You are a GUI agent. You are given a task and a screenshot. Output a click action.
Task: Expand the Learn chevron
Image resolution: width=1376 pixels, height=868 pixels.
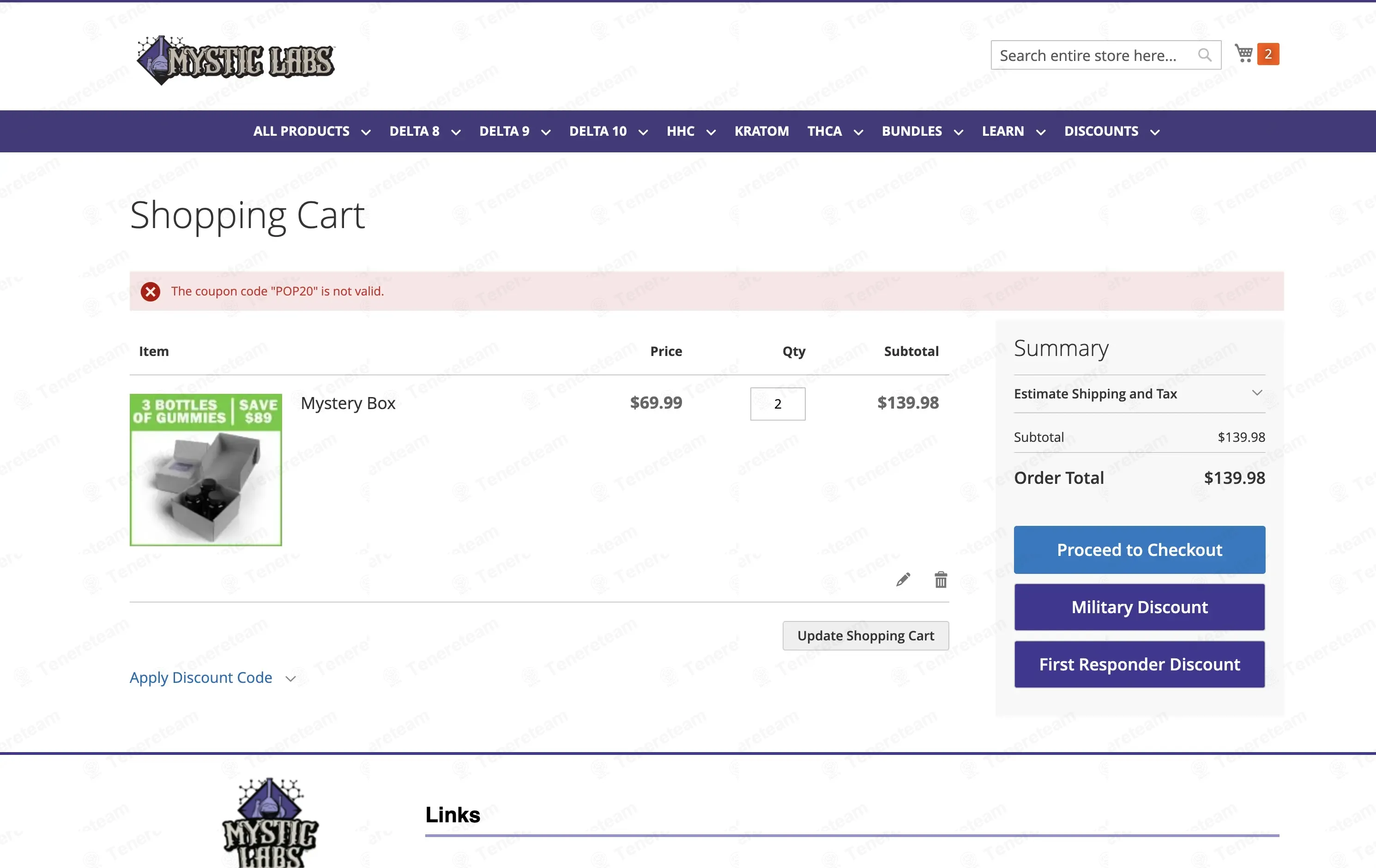(x=1041, y=133)
